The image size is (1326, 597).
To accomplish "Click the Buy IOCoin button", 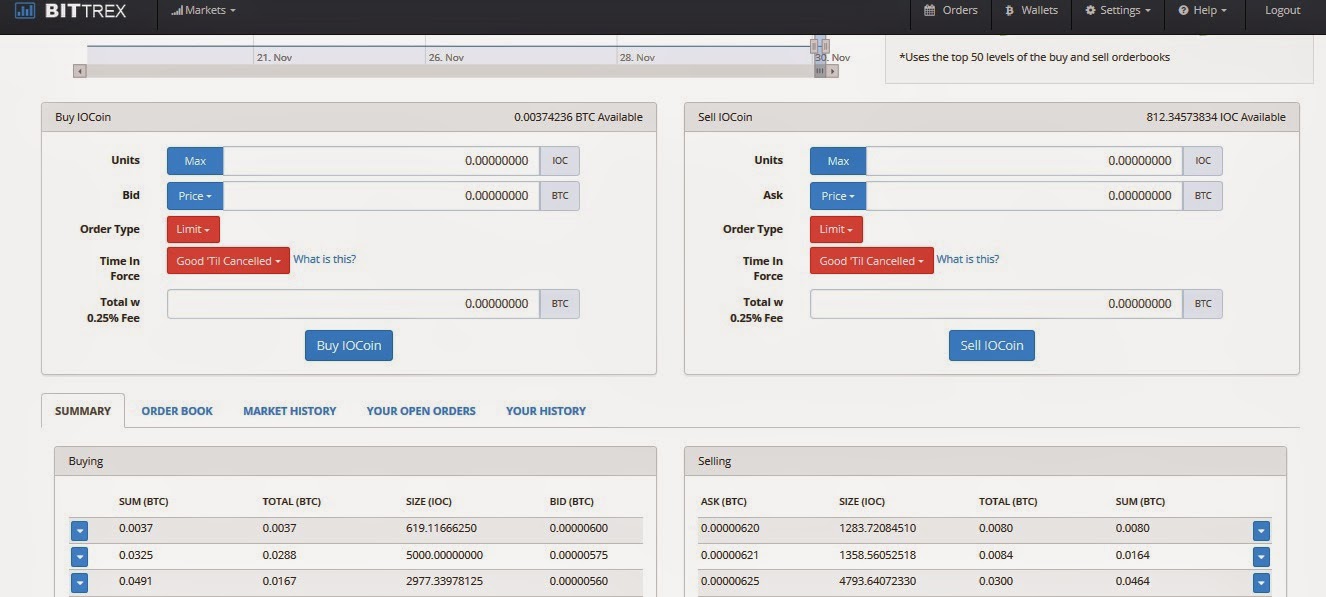I will pyautogui.click(x=349, y=345).
